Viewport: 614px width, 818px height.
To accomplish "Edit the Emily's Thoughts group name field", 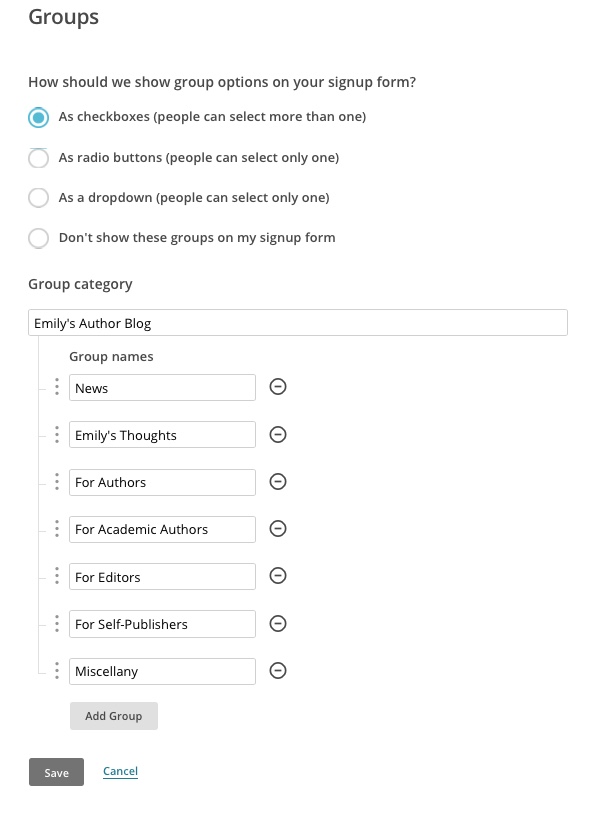I will pos(162,435).
